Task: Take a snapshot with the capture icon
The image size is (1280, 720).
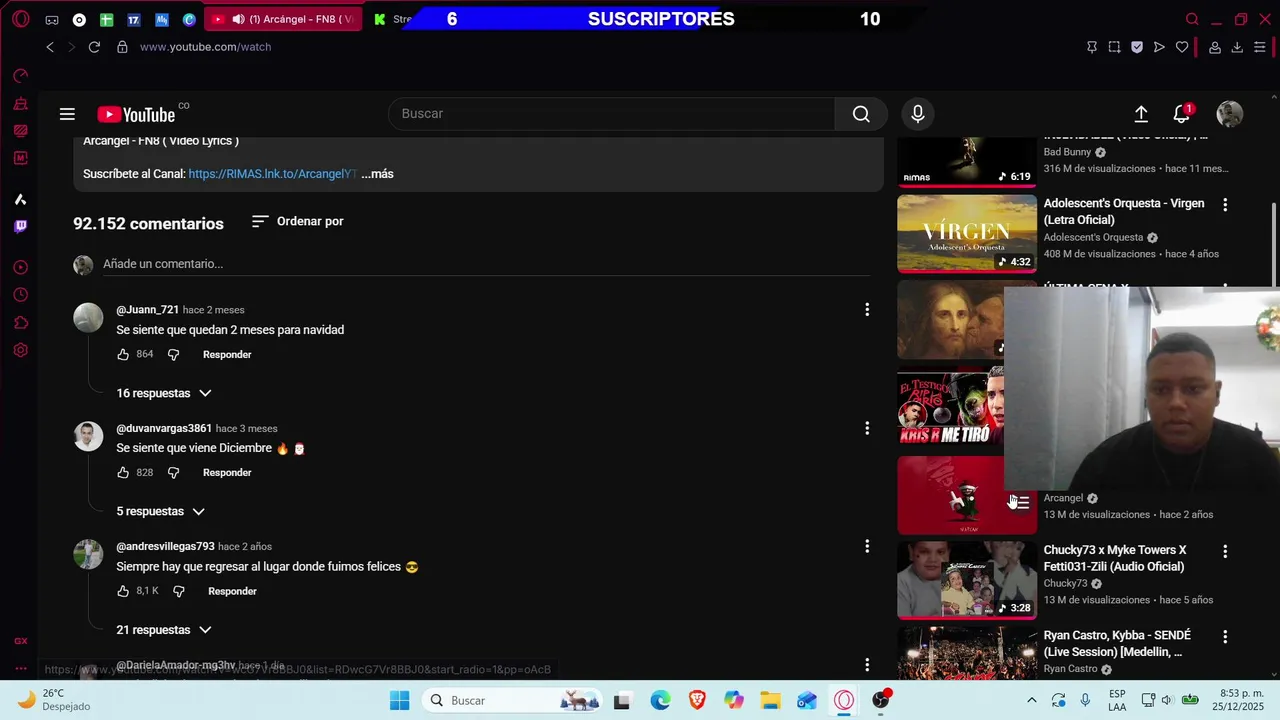Action: pos(1114,47)
